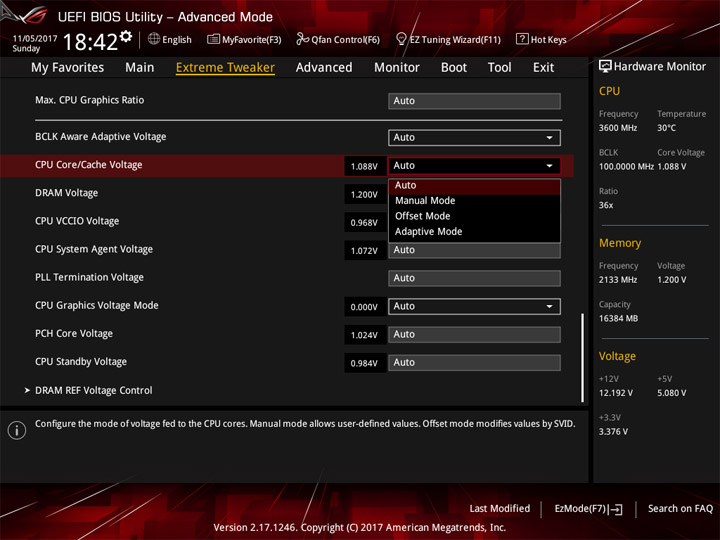This screenshot has height=540, width=720.
Task: Expand DRAM REF Voltage Control submenu
Action: pos(94,390)
